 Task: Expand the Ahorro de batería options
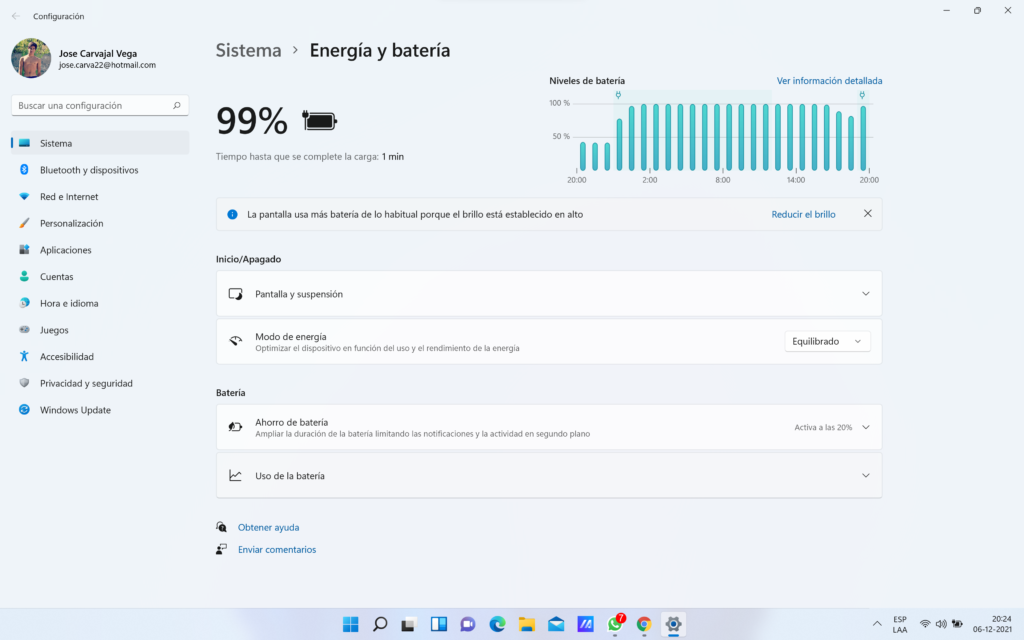point(866,427)
